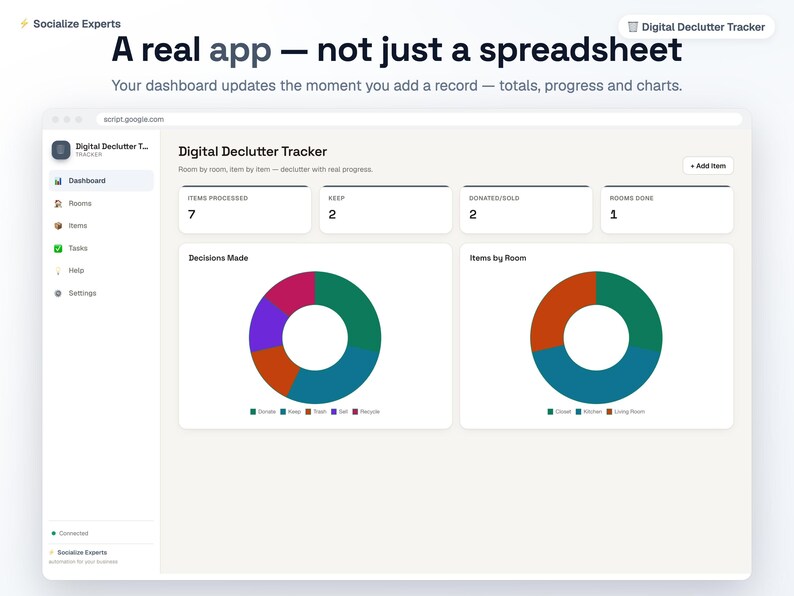Select the Closet legend swatch

(550, 412)
